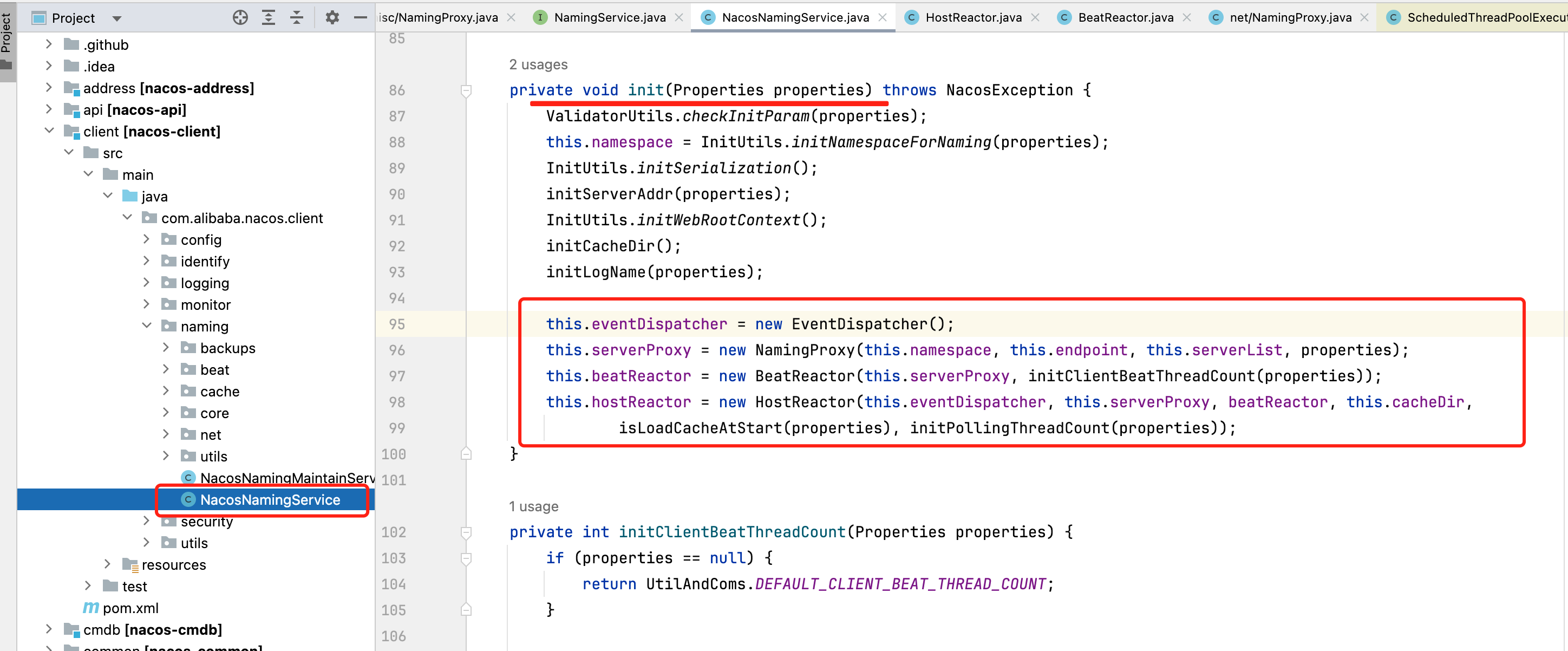
Task: Close the HostReactor.java tab
Action: point(1035,18)
